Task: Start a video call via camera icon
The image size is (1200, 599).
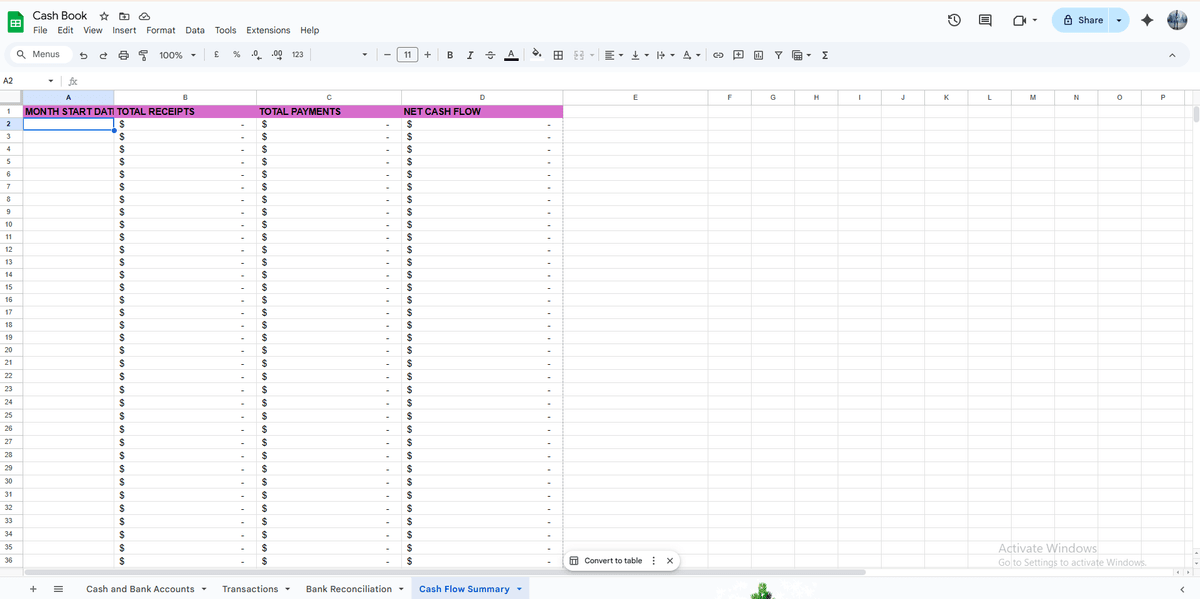Action: click(1019, 20)
